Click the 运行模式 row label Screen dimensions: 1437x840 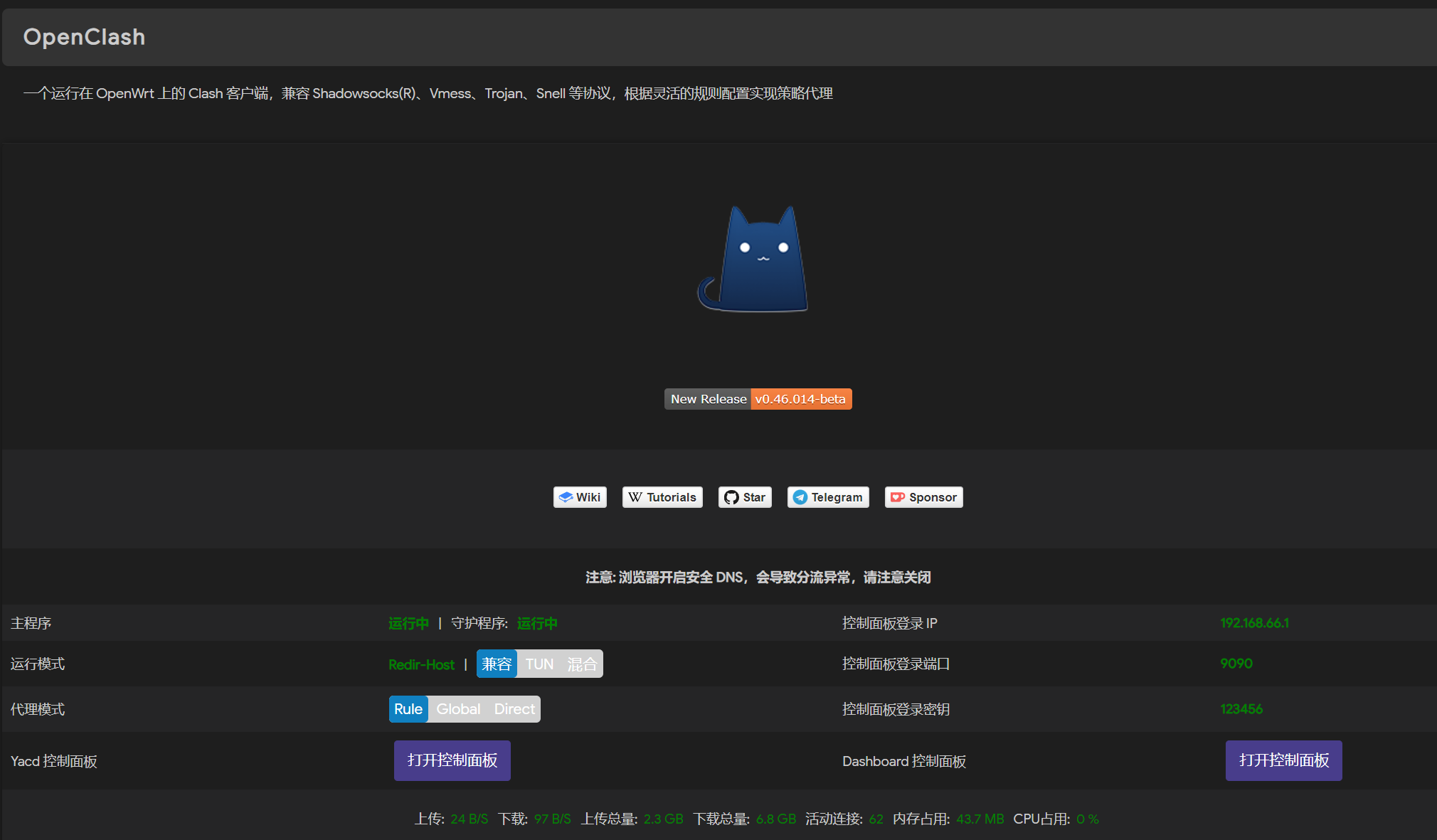pyautogui.click(x=38, y=664)
